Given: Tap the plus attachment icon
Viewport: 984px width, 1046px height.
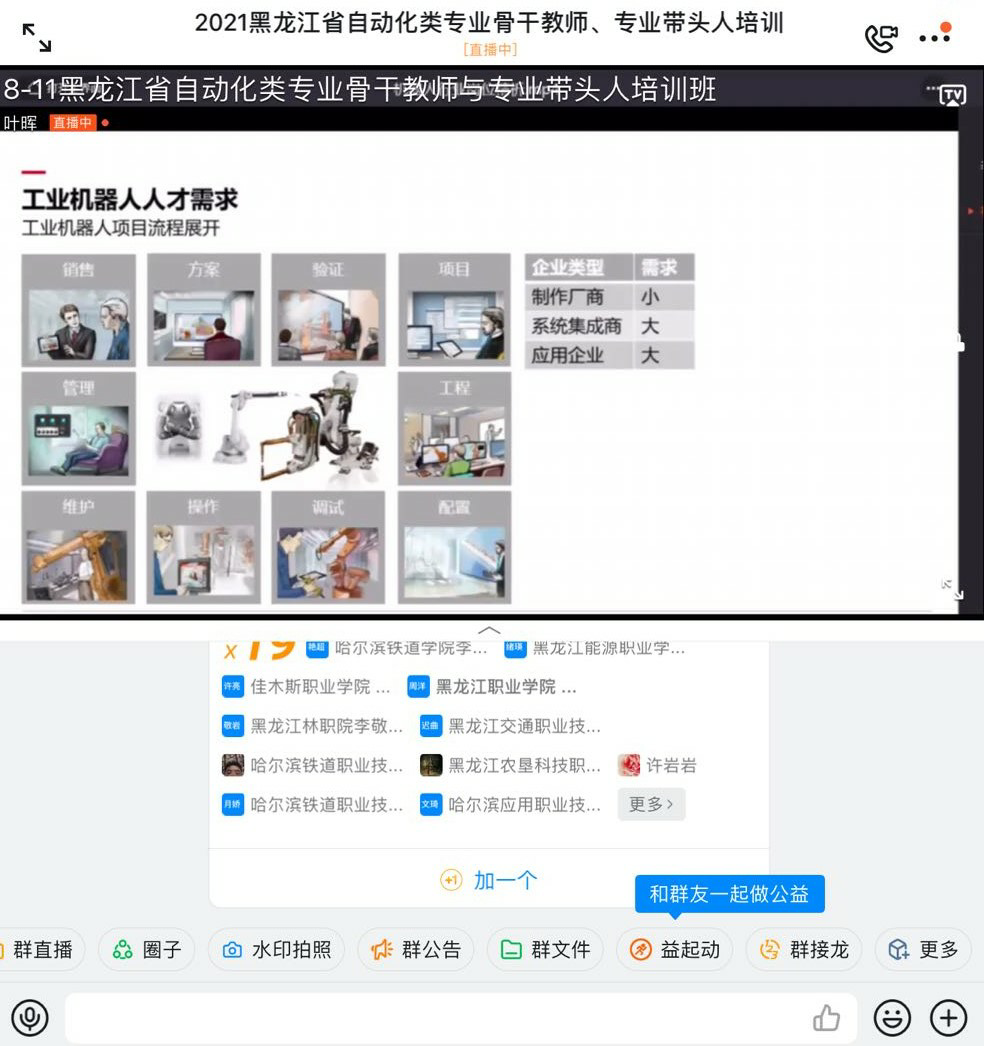Looking at the screenshot, I should [x=948, y=1018].
